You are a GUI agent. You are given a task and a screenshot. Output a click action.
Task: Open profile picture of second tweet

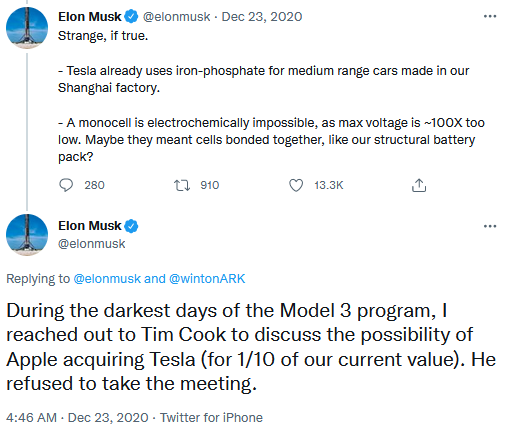pos(27,235)
